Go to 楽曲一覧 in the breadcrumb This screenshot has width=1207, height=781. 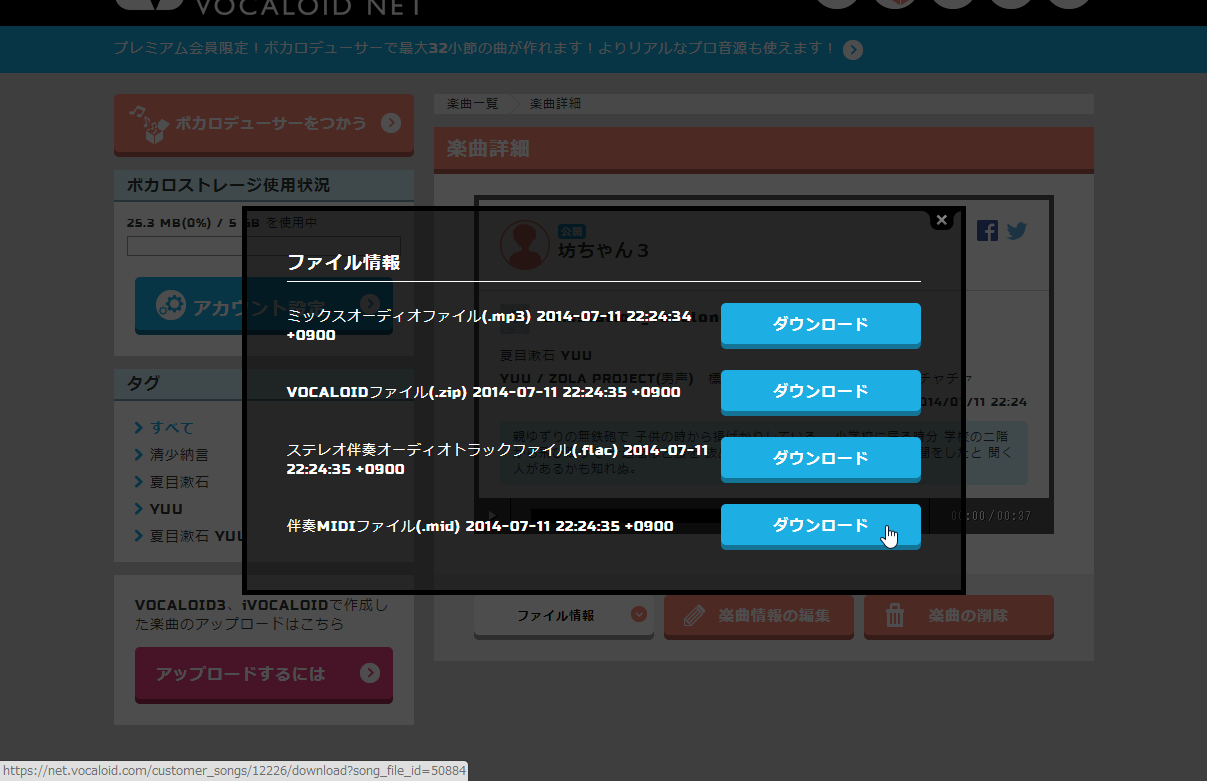tap(472, 104)
